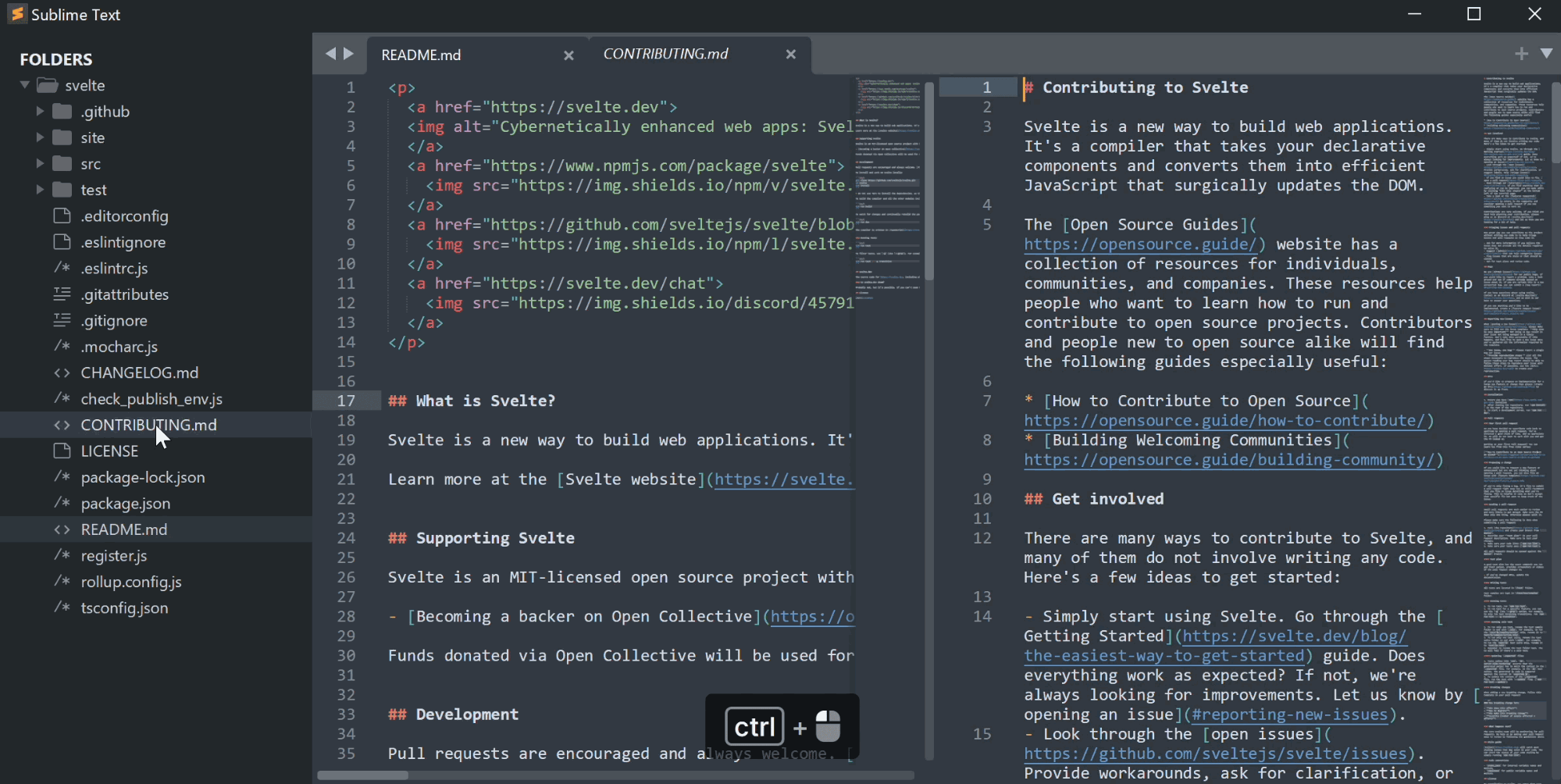Click the document icon beside LICENSE
1561x784 pixels.
click(63, 451)
